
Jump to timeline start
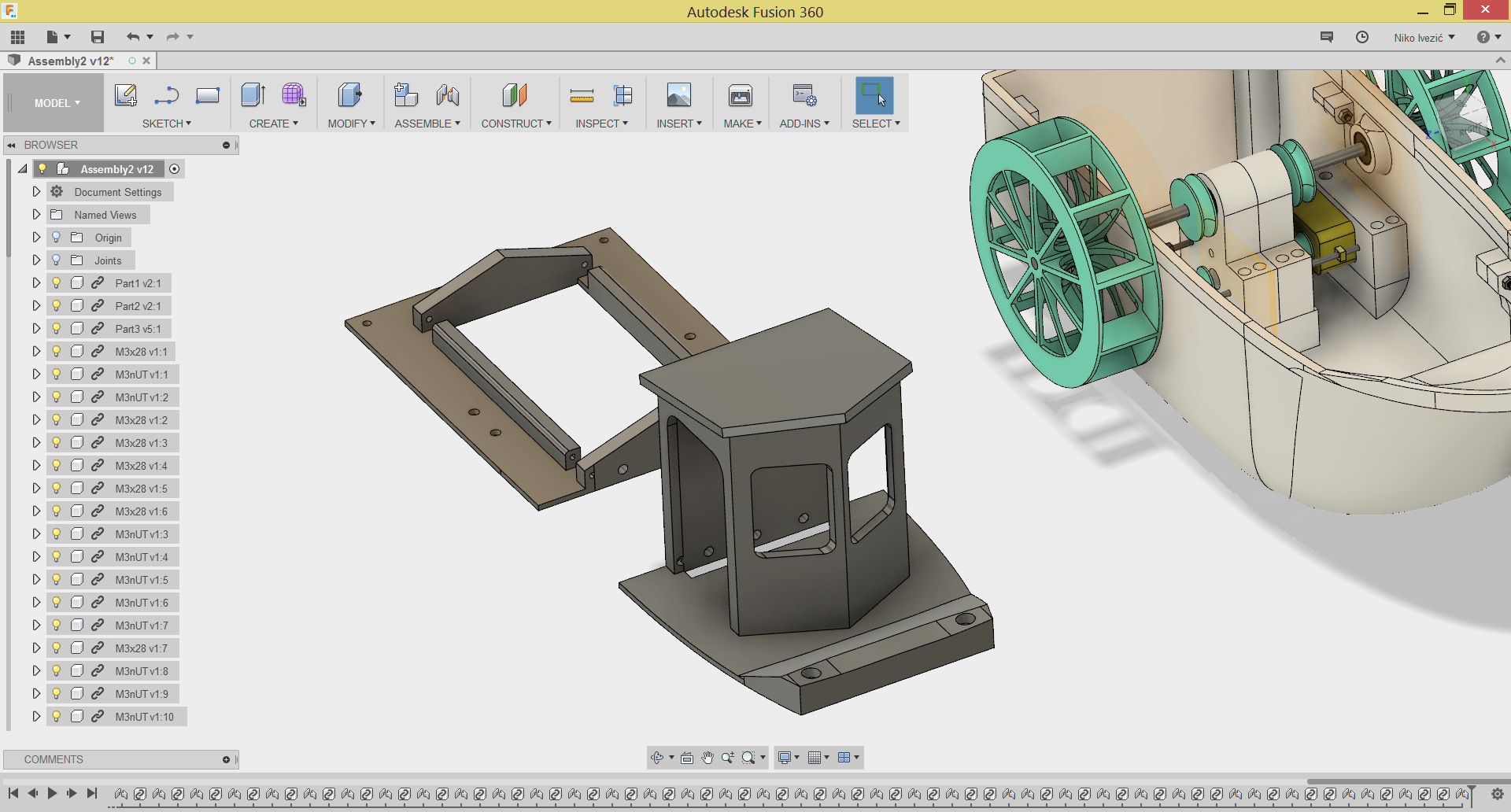tap(13, 793)
